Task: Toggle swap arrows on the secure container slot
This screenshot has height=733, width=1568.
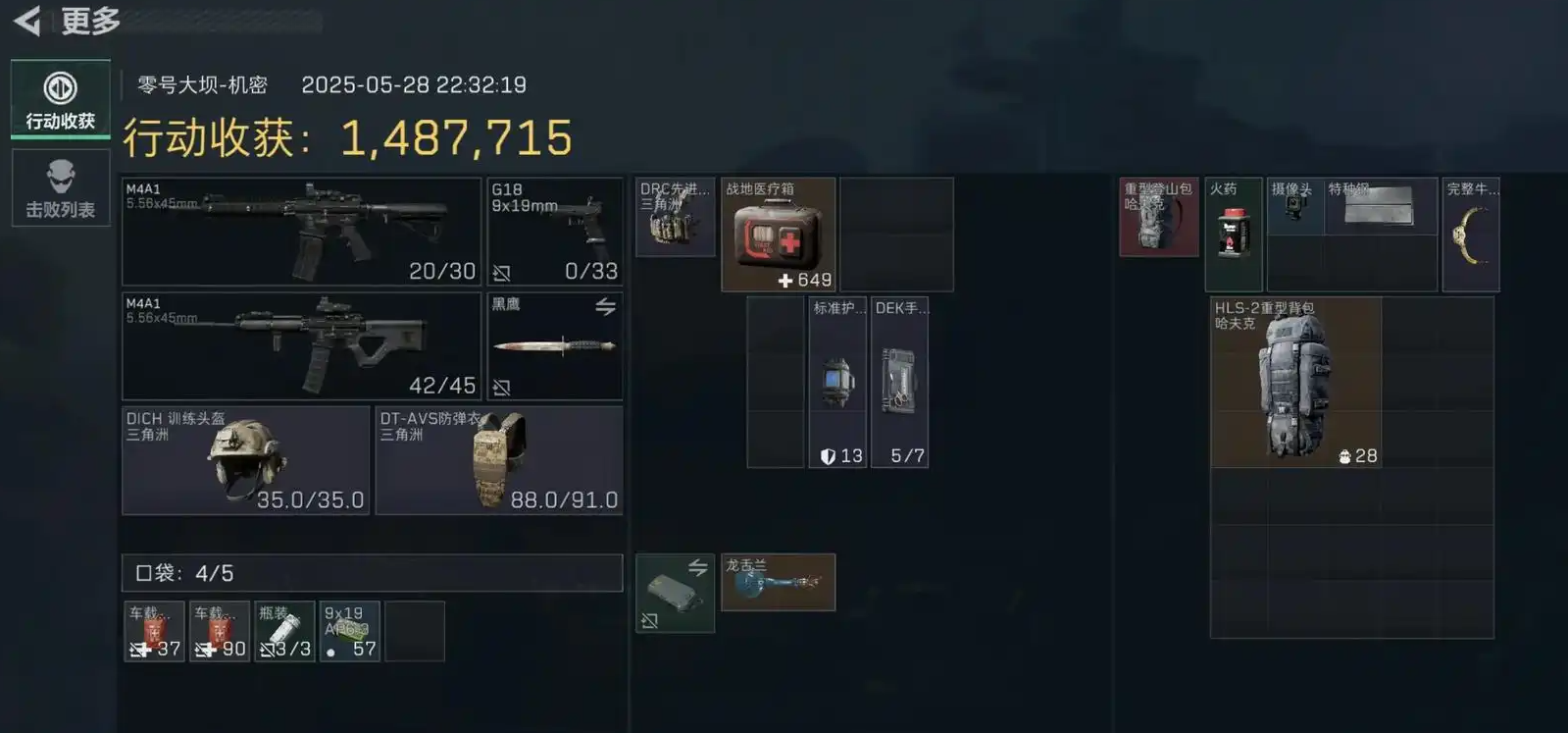Action: [x=698, y=567]
